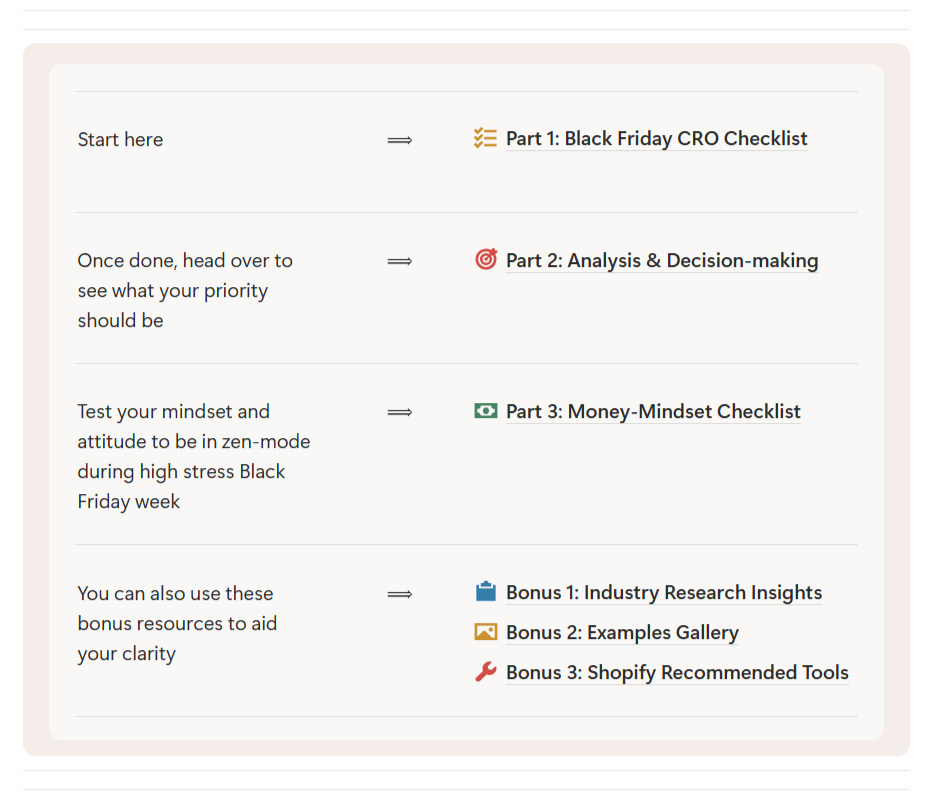Click the 'You can also use these' paragraph
The image size is (938, 802).
tap(177, 623)
